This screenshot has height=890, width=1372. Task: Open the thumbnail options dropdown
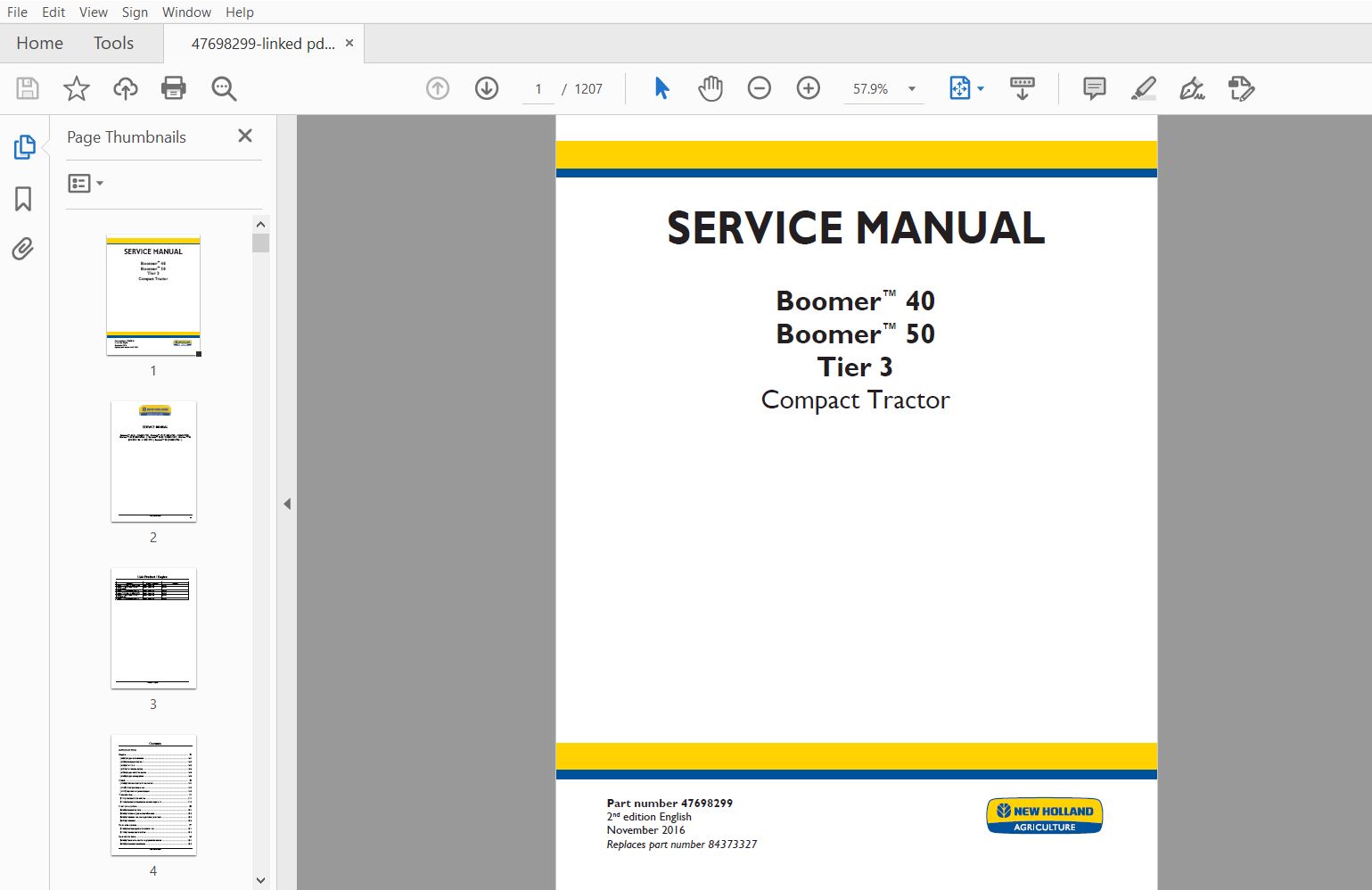pyautogui.click(x=86, y=184)
